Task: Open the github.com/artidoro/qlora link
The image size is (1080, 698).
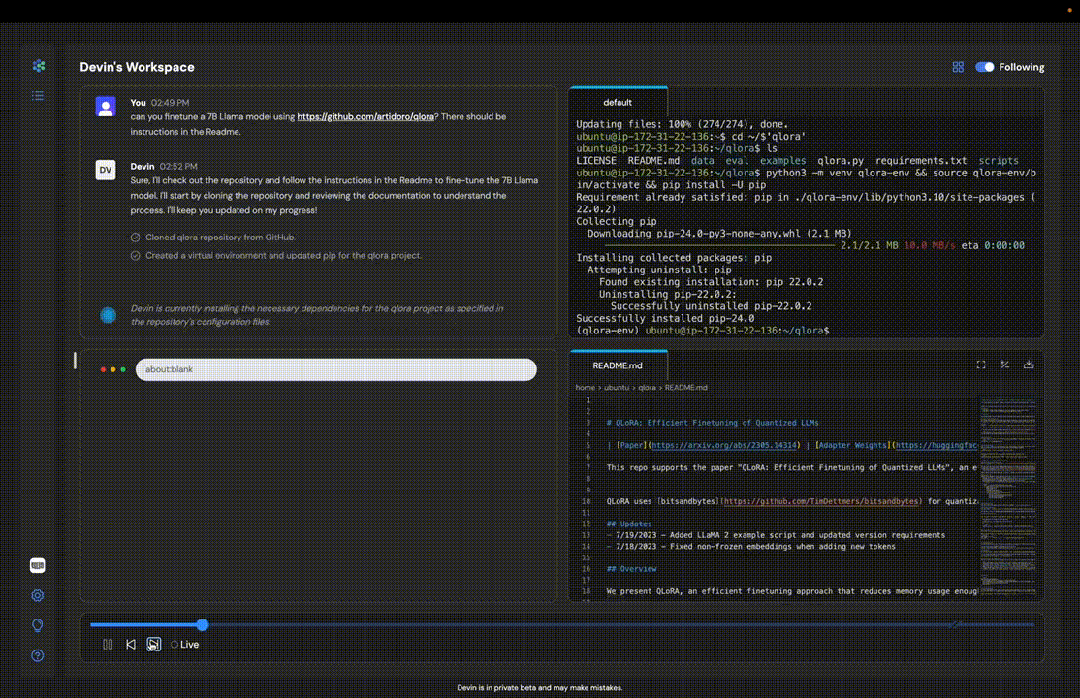Action: pos(365,116)
